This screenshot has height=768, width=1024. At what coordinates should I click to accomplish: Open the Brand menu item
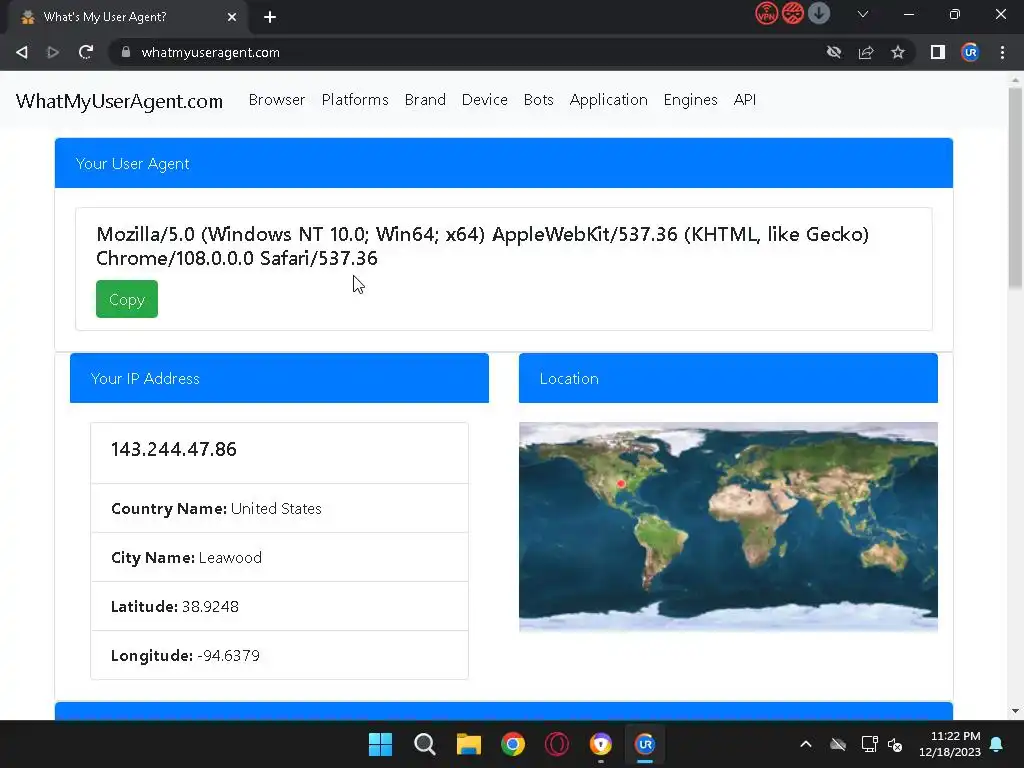(425, 100)
